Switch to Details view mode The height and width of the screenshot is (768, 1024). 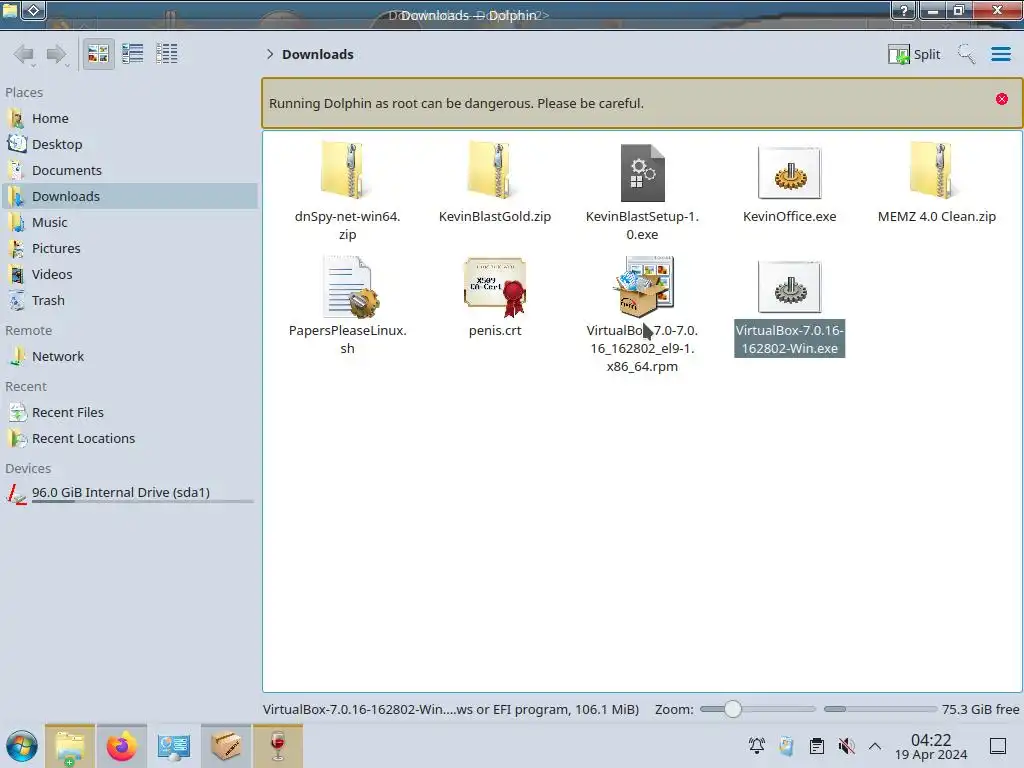point(167,54)
